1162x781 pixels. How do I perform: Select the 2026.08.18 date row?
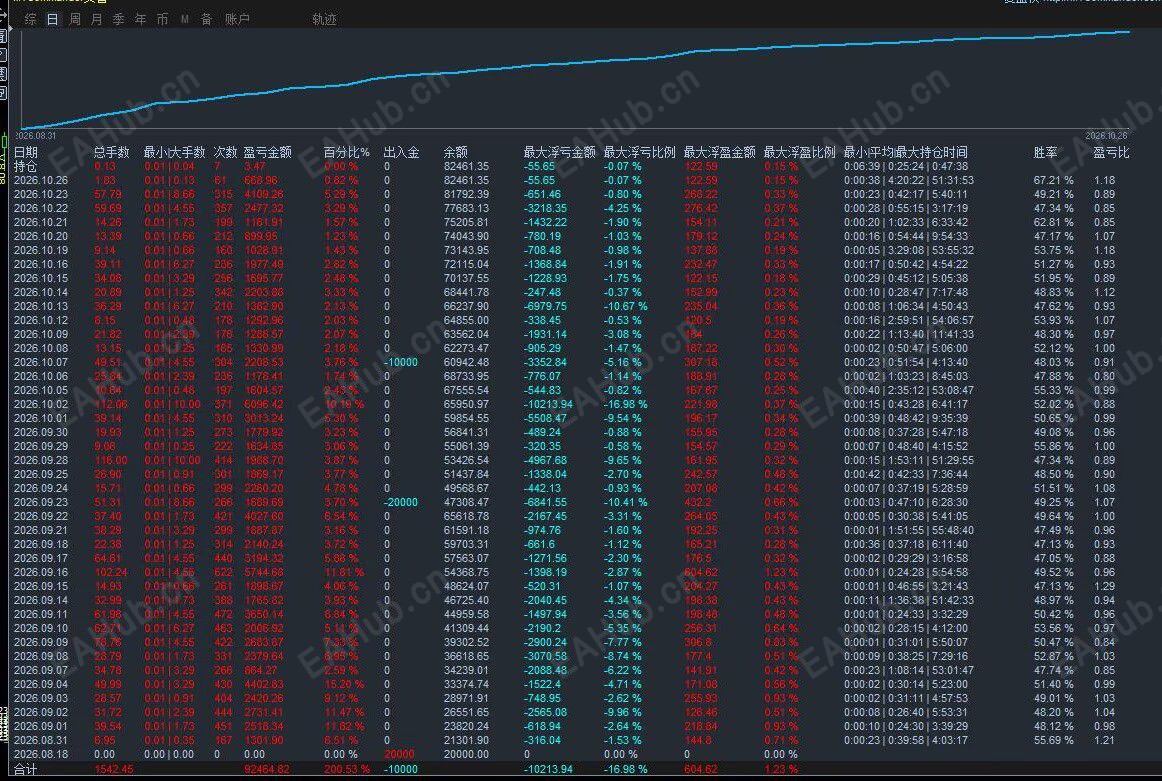click(x=41, y=754)
